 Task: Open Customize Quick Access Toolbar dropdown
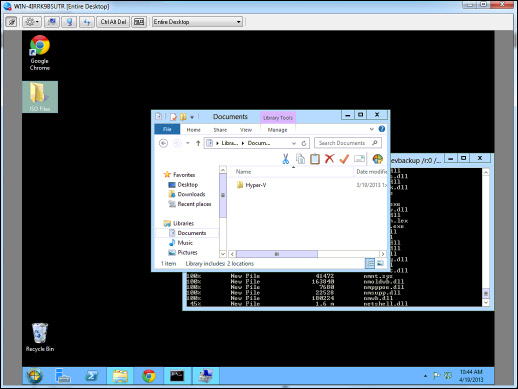click(x=192, y=117)
